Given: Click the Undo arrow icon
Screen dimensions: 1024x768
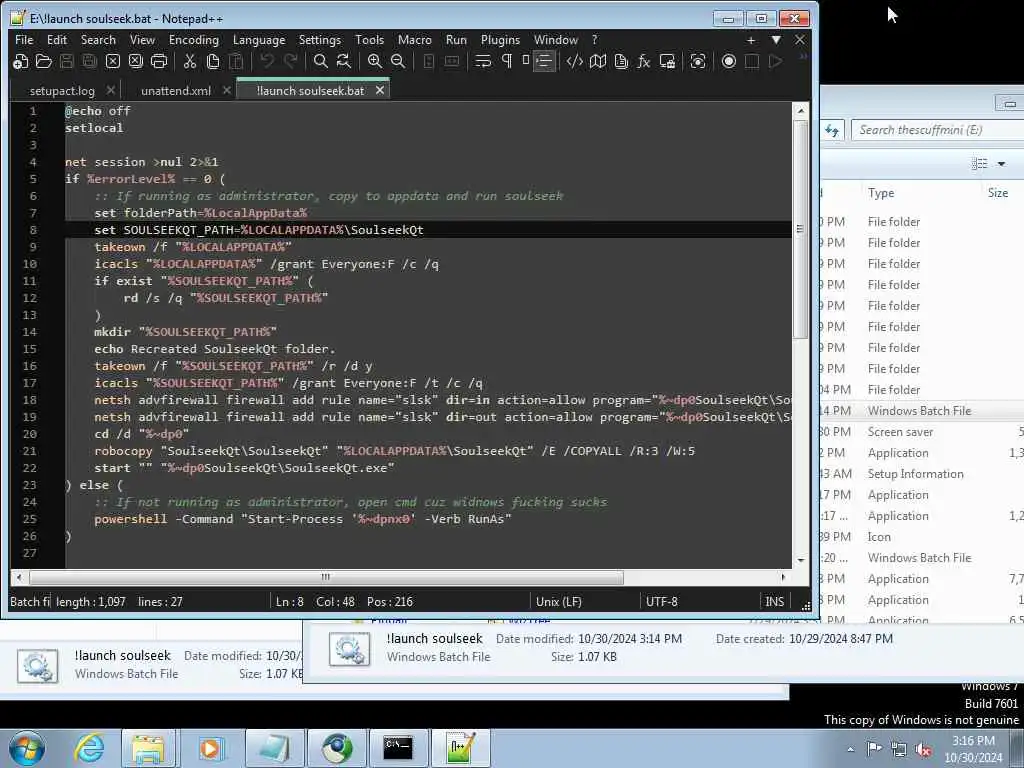Looking at the screenshot, I should coord(266,61).
